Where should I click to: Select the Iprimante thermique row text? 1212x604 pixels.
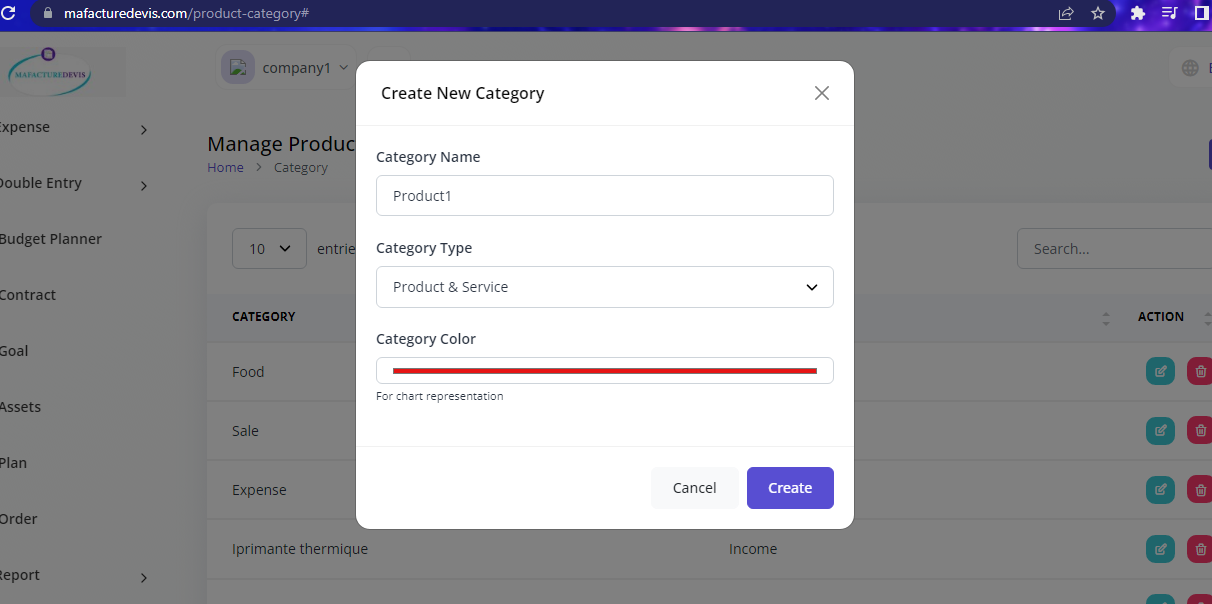[300, 549]
